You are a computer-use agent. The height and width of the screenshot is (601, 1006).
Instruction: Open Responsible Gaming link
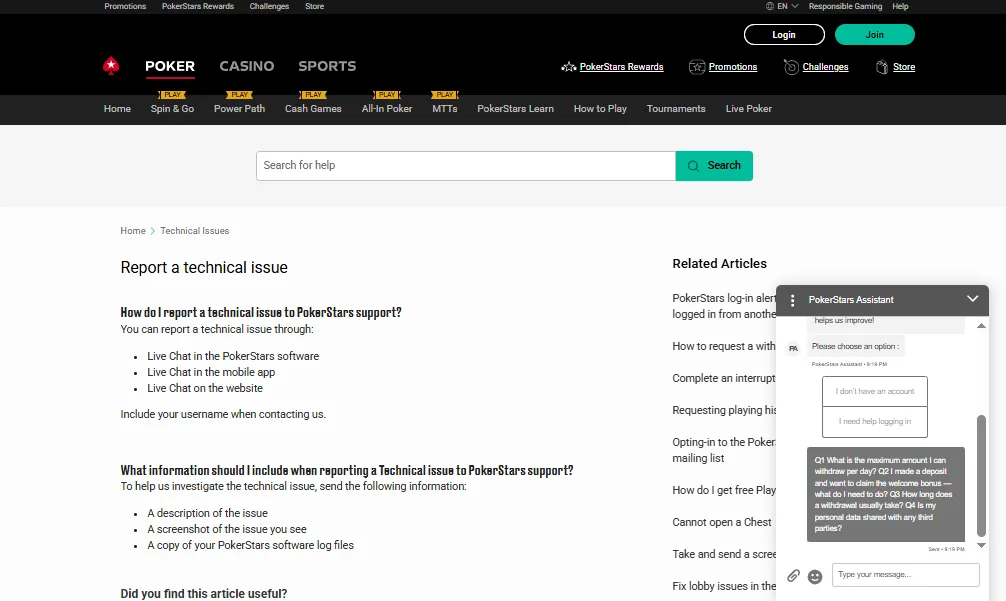point(845,6)
